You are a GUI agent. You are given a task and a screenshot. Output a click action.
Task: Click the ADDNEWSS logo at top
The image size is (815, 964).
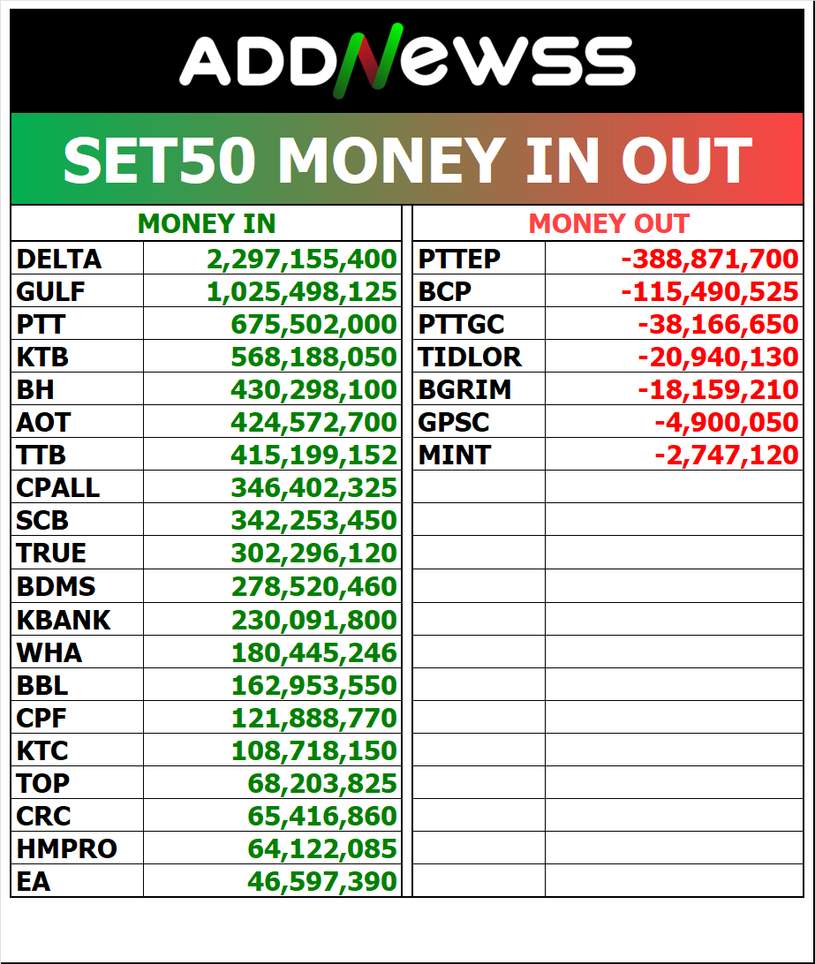pyautogui.click(x=407, y=60)
